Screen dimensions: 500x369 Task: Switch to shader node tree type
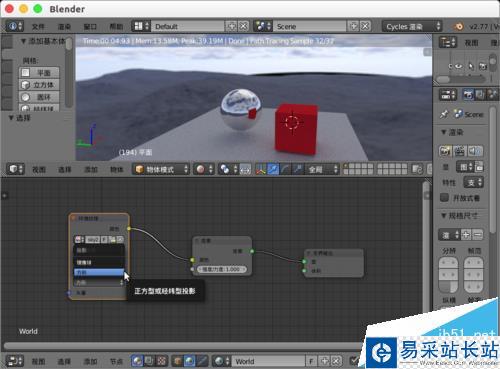point(137,361)
